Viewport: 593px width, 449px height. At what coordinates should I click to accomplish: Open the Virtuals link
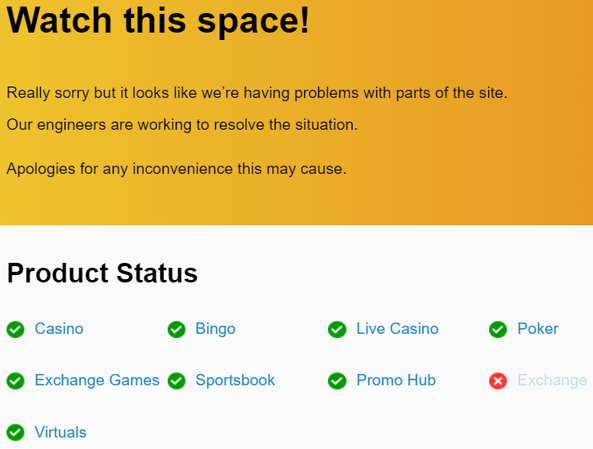[61, 432]
